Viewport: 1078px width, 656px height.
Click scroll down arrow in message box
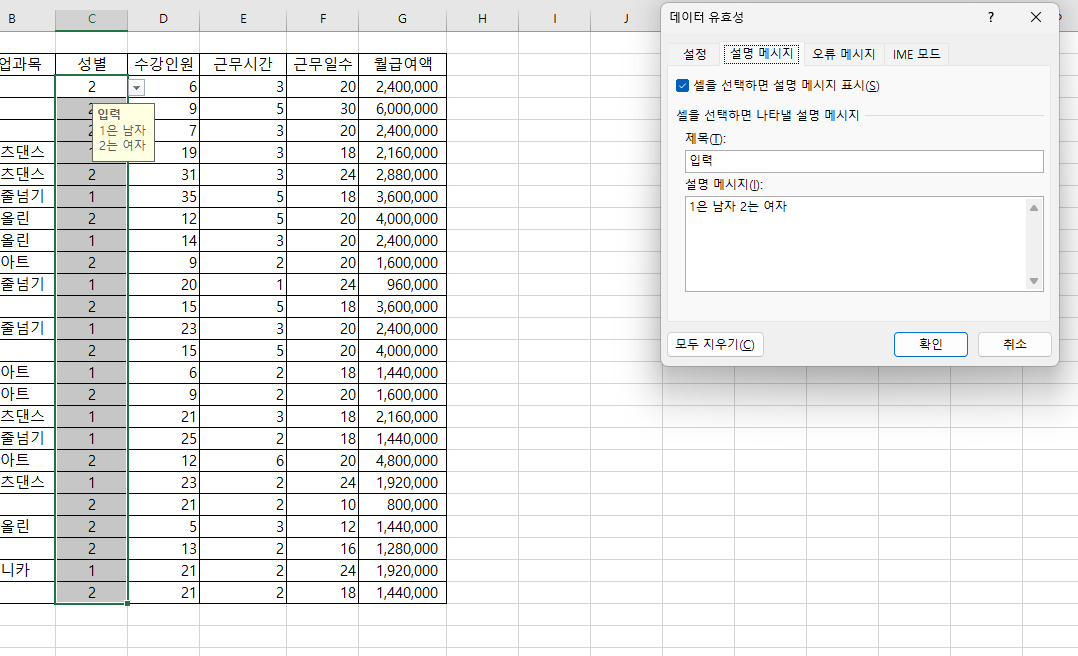click(1034, 281)
